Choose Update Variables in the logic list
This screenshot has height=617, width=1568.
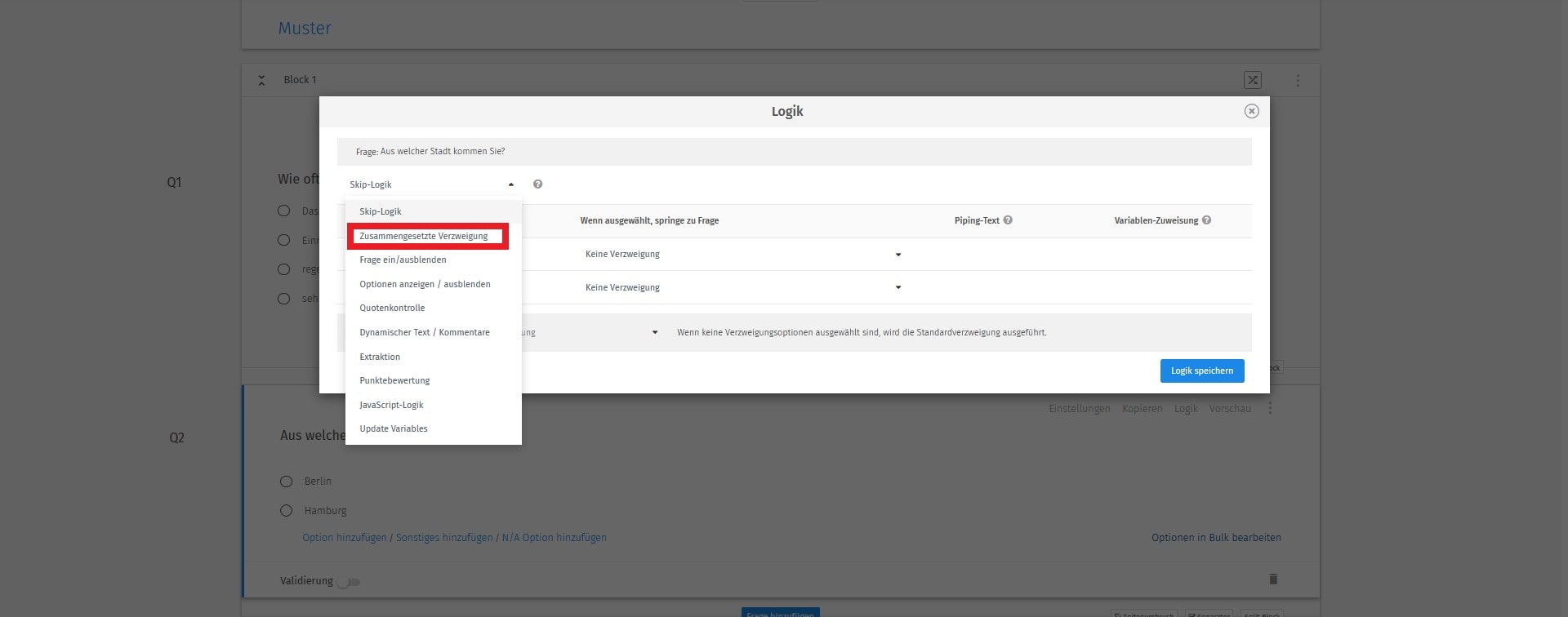tap(433, 428)
